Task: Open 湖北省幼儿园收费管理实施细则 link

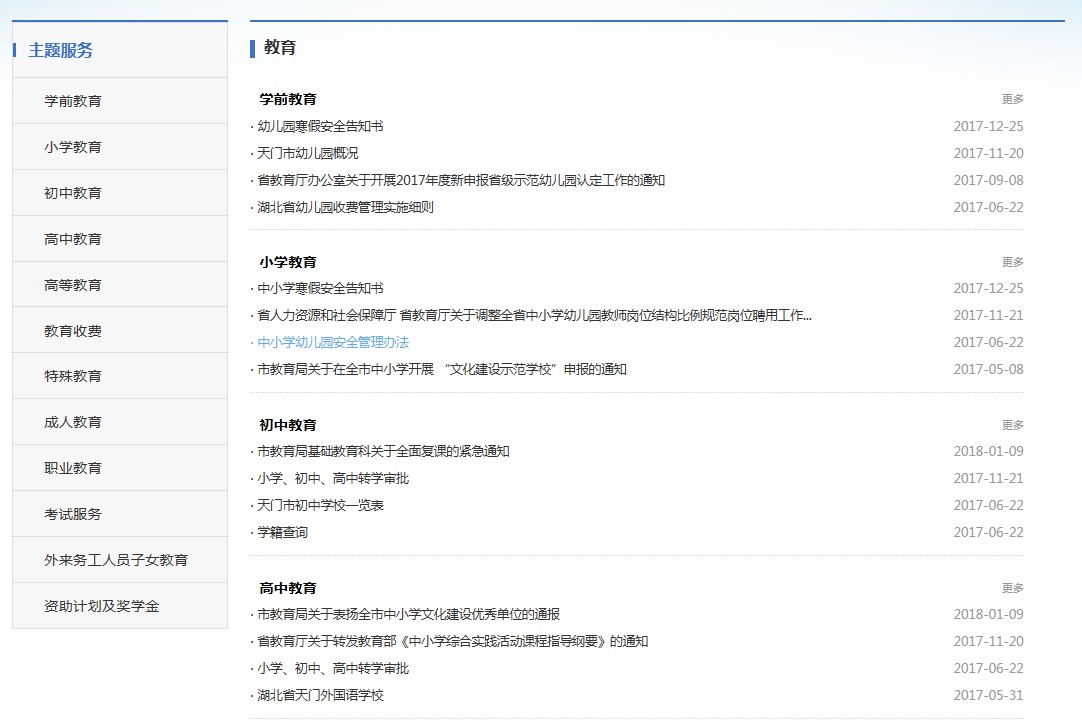Action: [345, 207]
